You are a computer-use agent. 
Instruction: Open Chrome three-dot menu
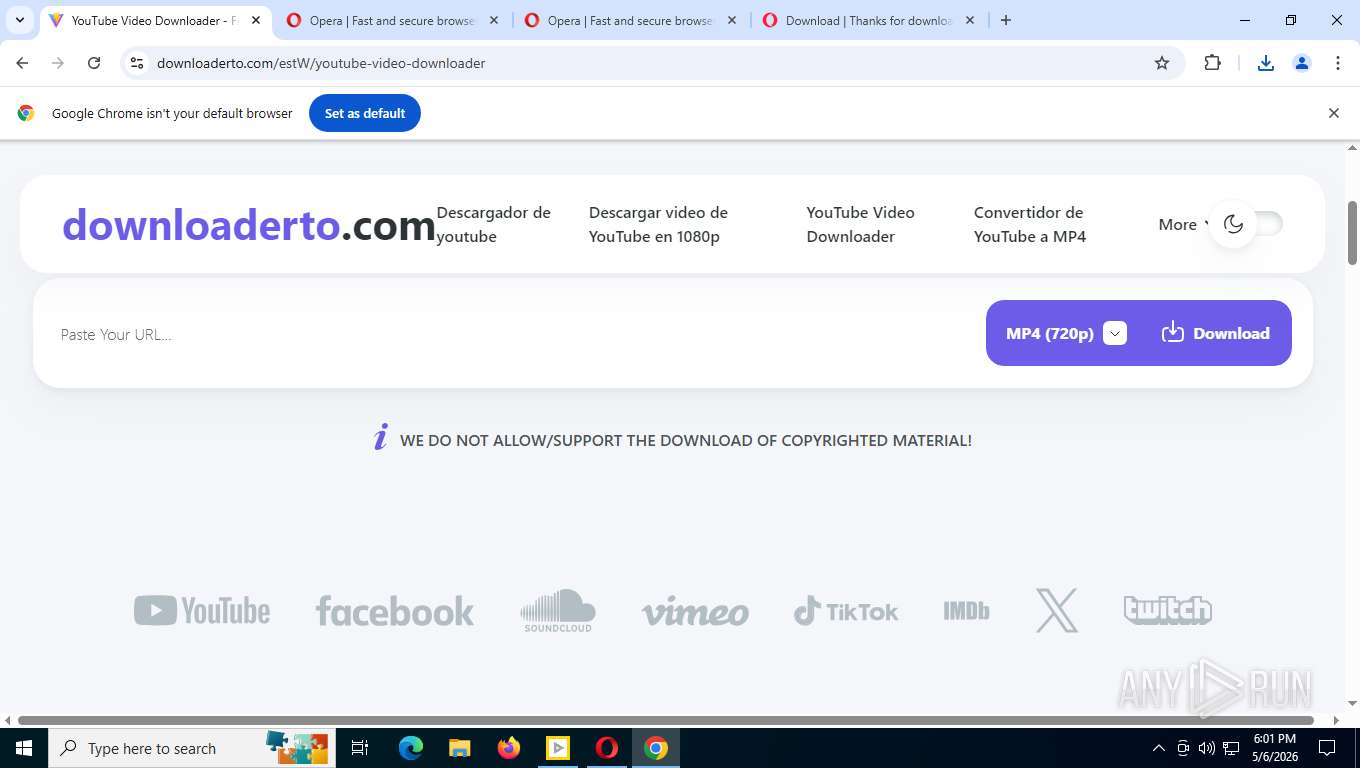click(x=1338, y=63)
